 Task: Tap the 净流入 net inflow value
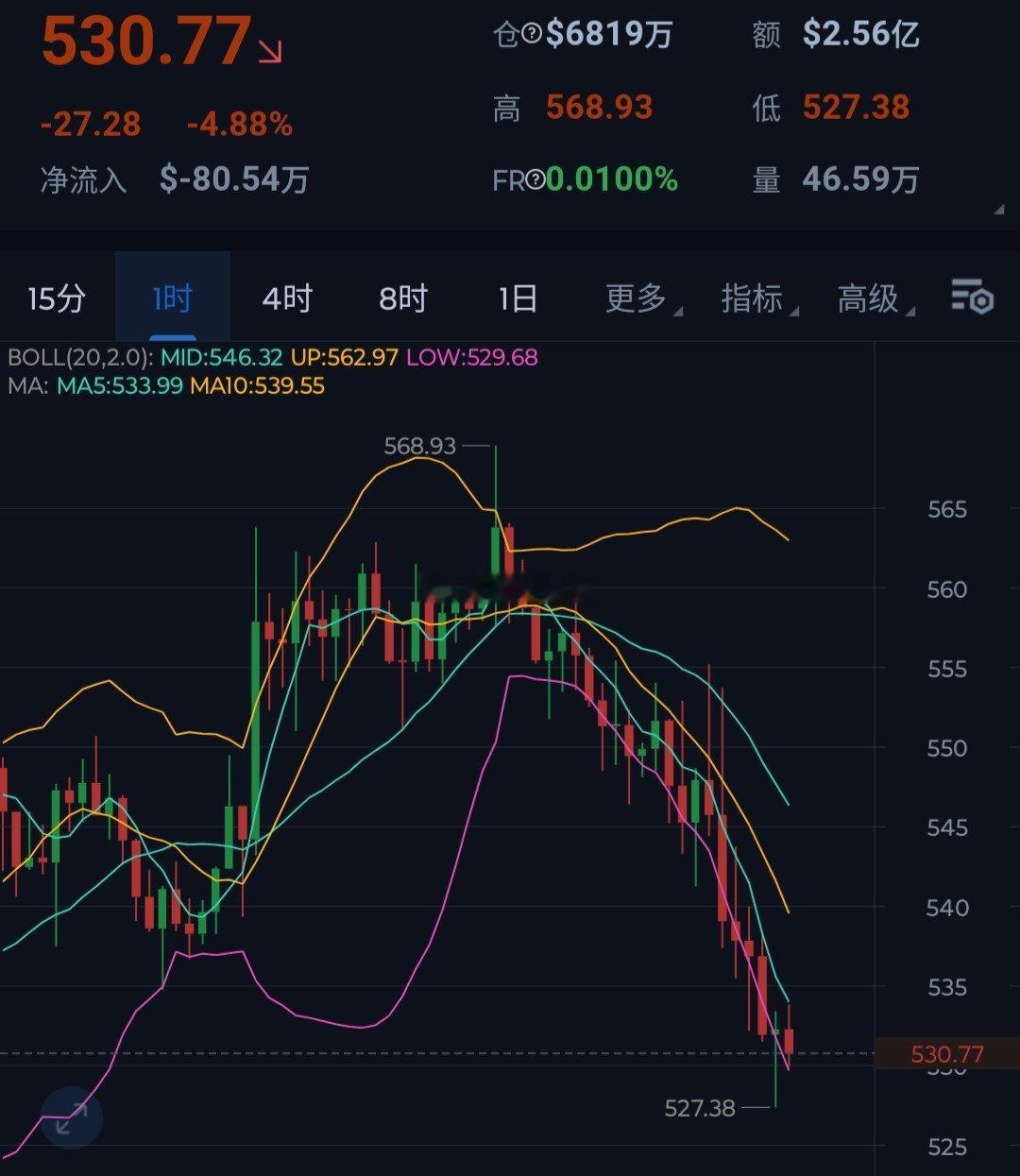click(234, 179)
